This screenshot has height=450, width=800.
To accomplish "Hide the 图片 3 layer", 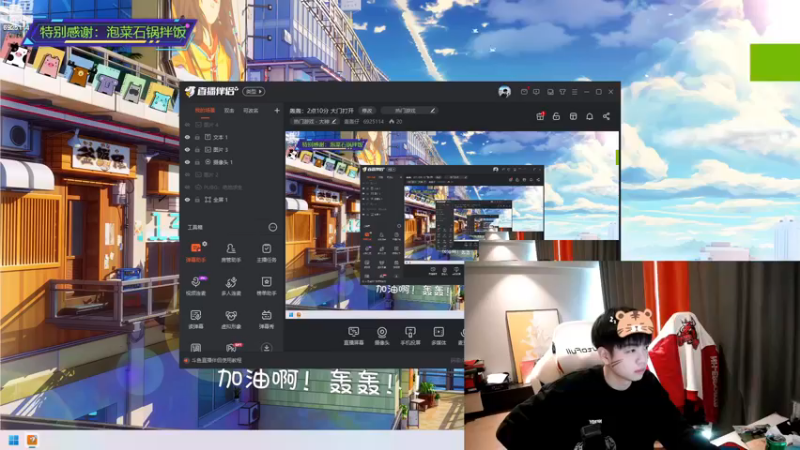I will click(x=187, y=149).
